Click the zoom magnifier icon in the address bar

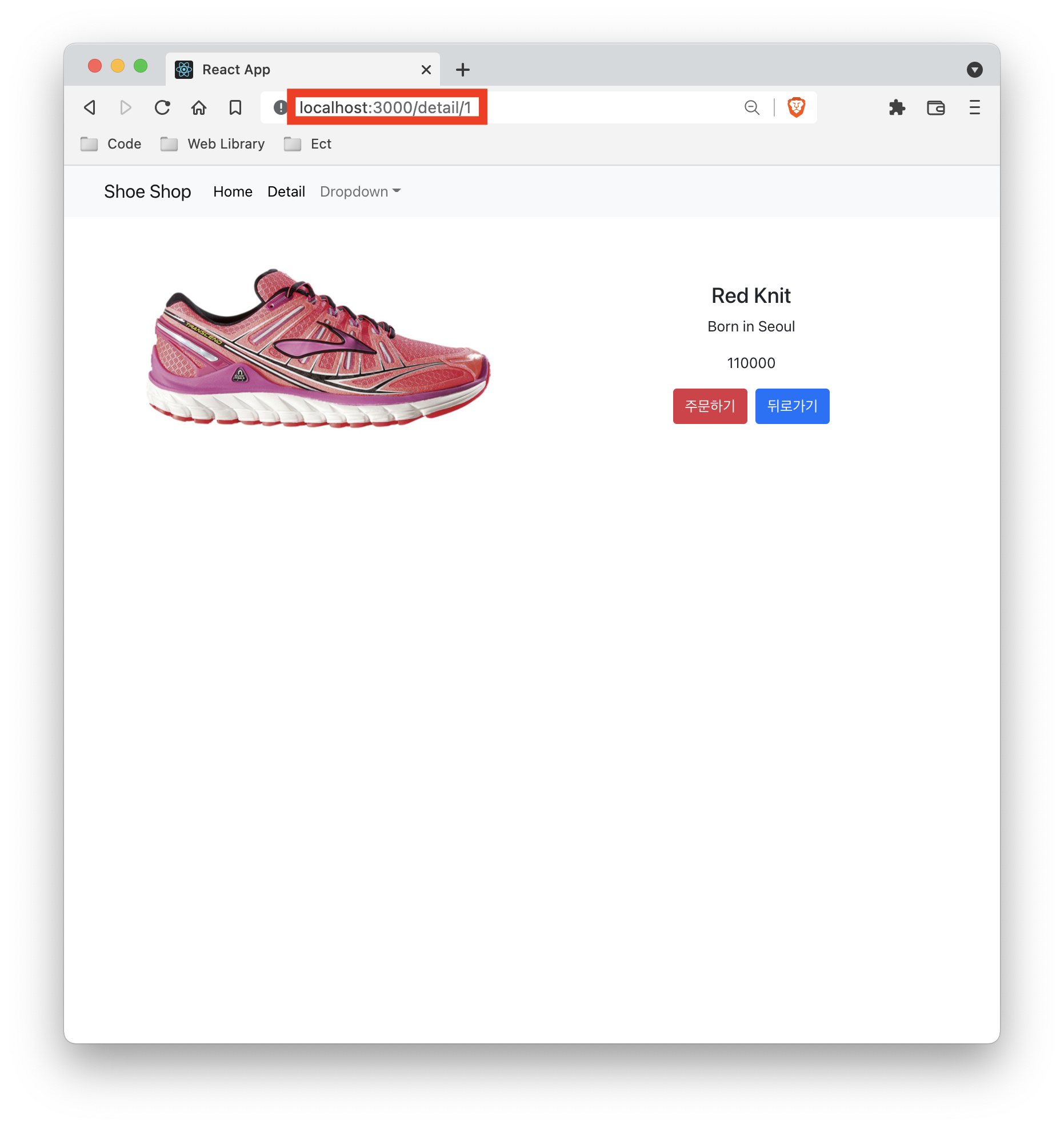coord(752,107)
